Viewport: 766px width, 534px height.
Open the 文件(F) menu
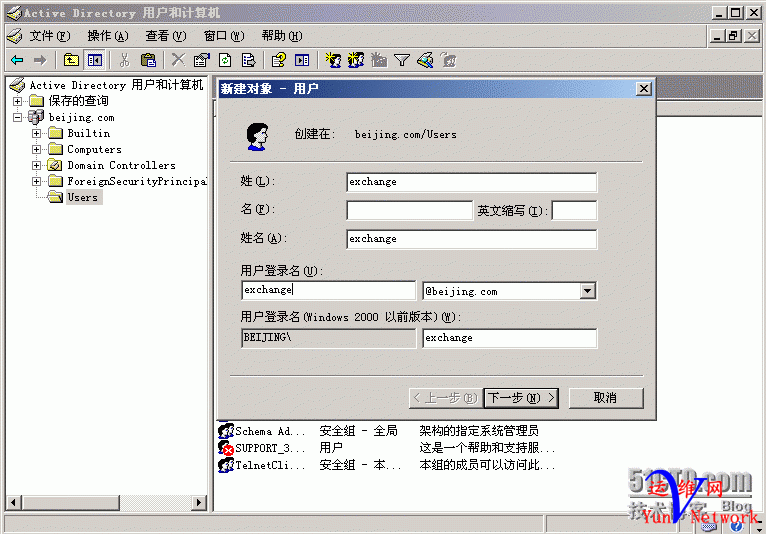point(49,36)
